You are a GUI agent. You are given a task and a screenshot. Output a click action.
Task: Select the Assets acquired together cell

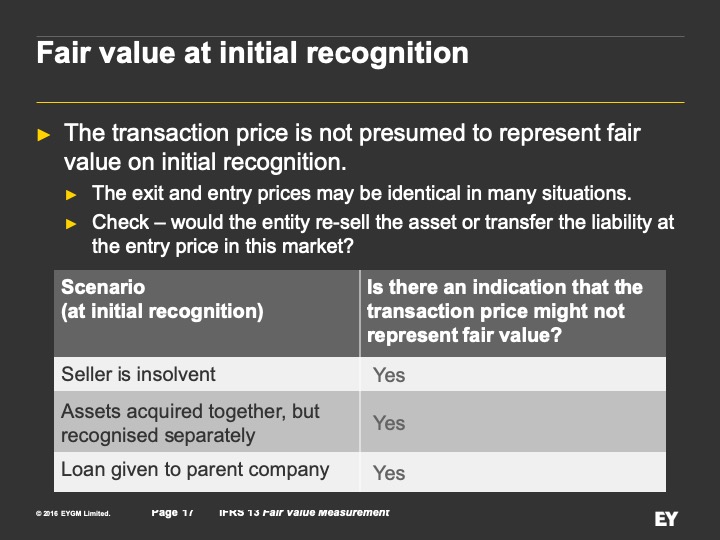click(207, 422)
